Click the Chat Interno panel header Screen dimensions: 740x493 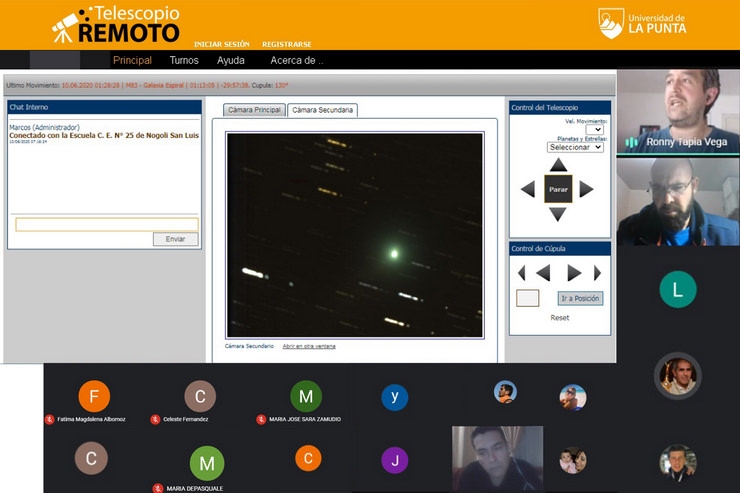tap(104, 107)
